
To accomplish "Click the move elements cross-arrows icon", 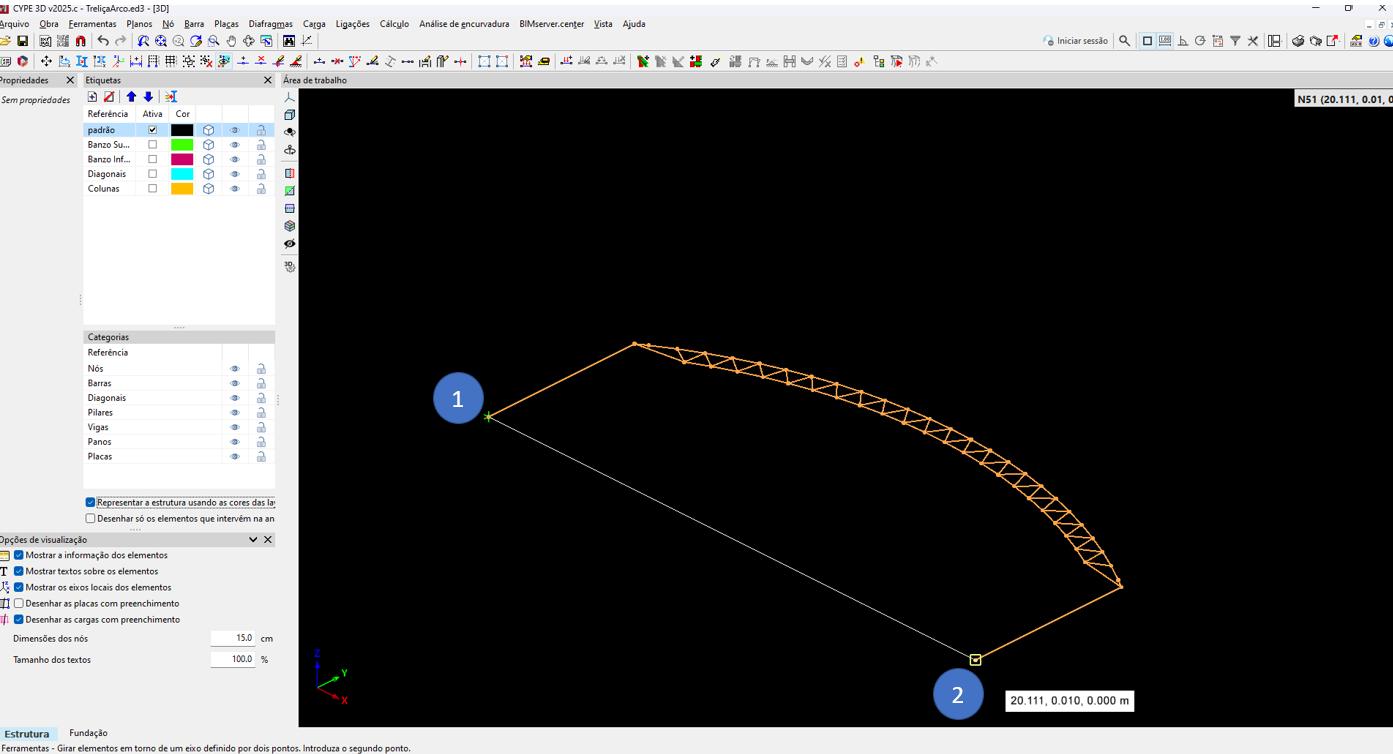I will (x=46, y=61).
